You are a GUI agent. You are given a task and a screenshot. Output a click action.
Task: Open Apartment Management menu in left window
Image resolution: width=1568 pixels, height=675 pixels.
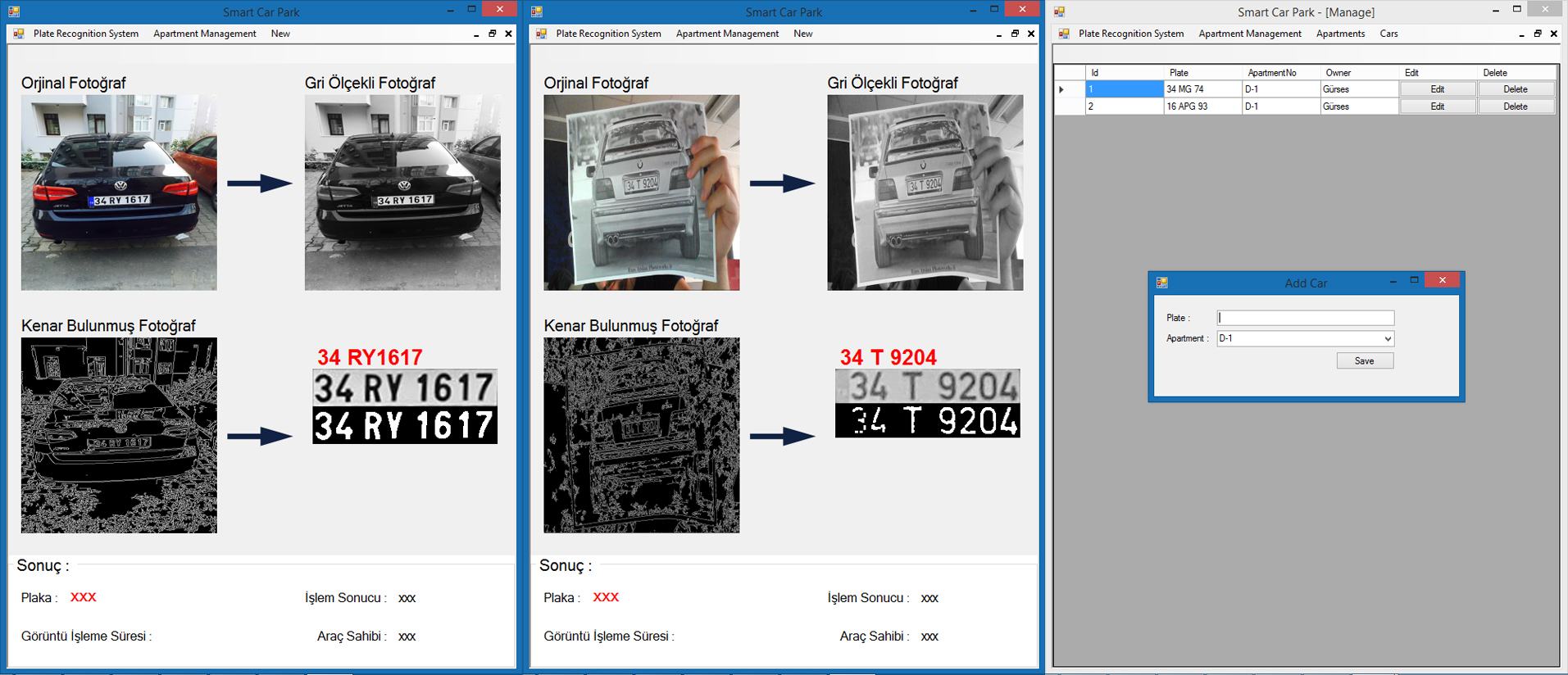[205, 34]
